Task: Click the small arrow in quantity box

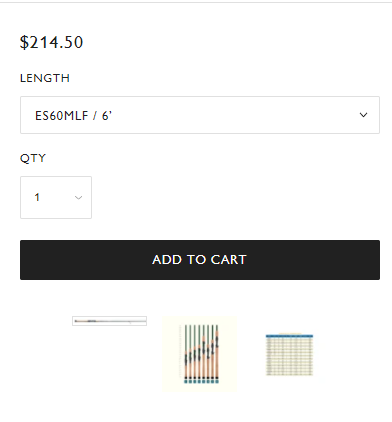Action: 78,198
